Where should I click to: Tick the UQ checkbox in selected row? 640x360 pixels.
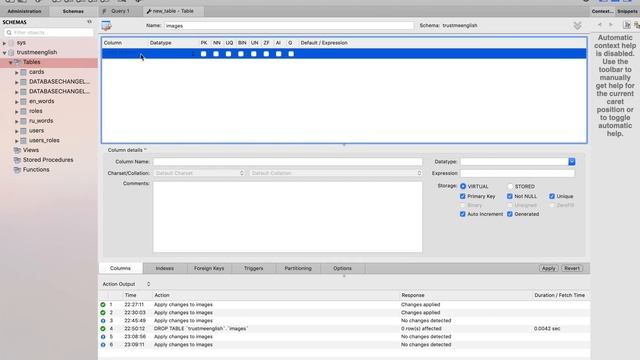pyautogui.click(x=229, y=54)
